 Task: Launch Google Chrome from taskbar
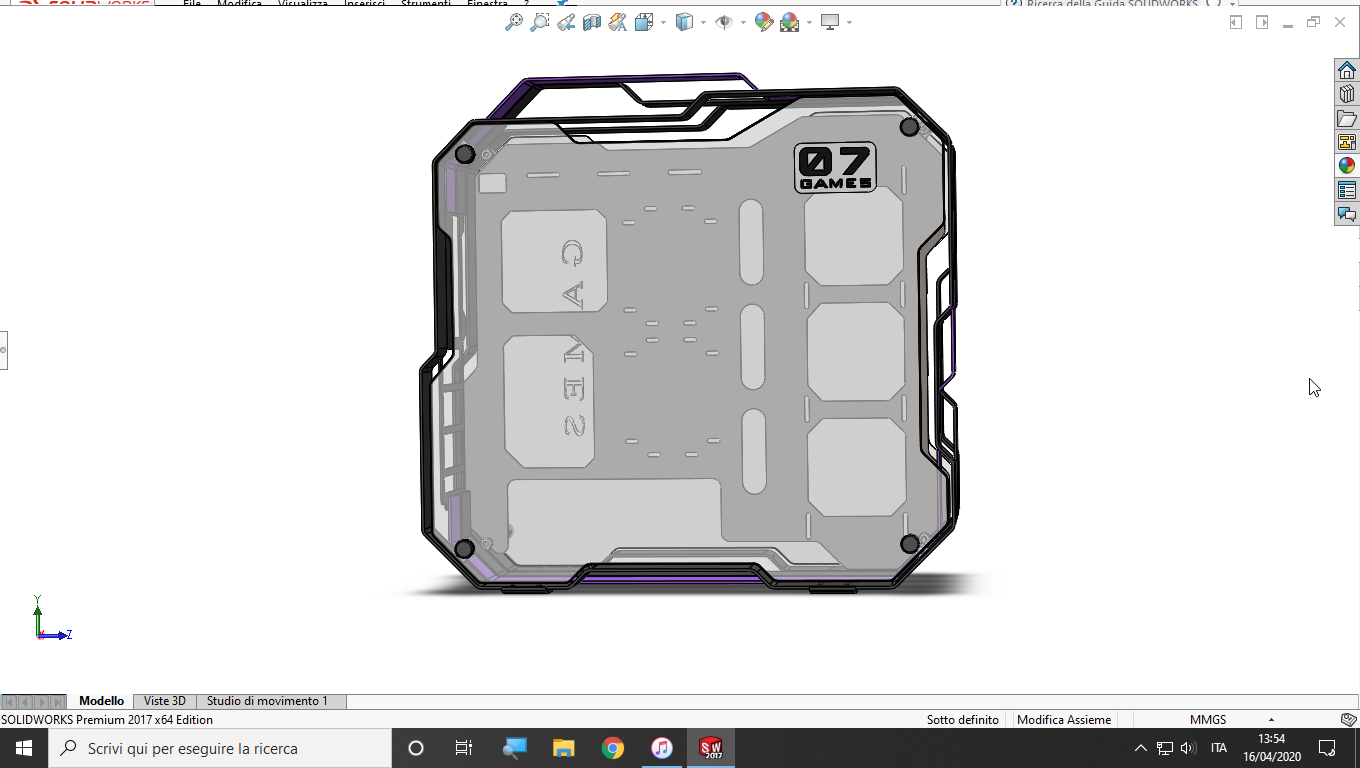pos(613,748)
